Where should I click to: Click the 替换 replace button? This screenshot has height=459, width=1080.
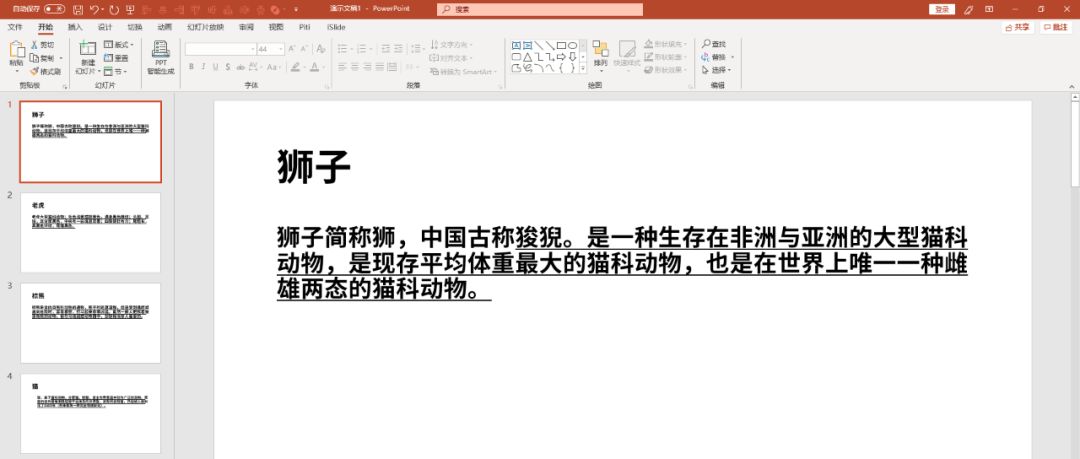718,57
